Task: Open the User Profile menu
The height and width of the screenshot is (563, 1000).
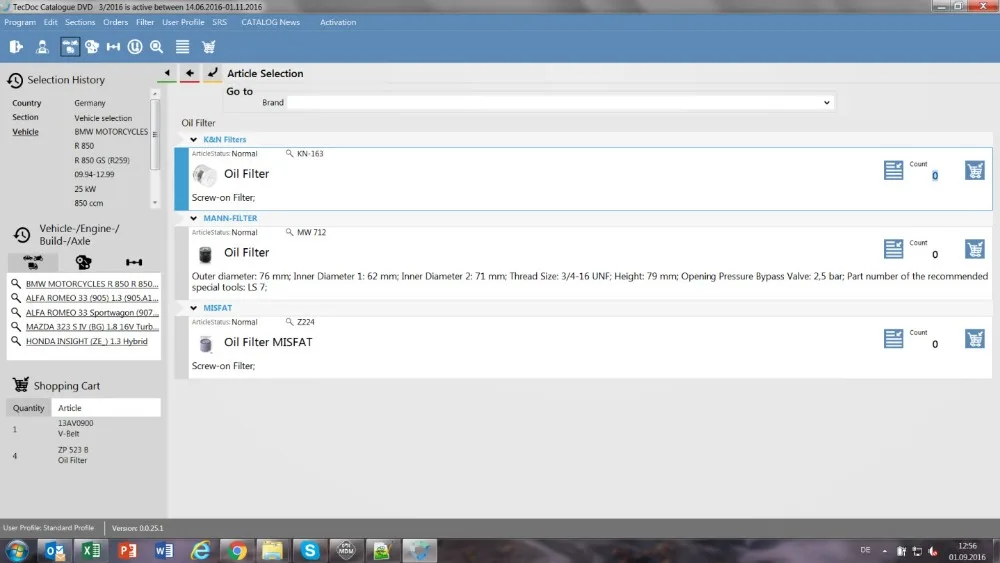Action: pyautogui.click(x=183, y=22)
